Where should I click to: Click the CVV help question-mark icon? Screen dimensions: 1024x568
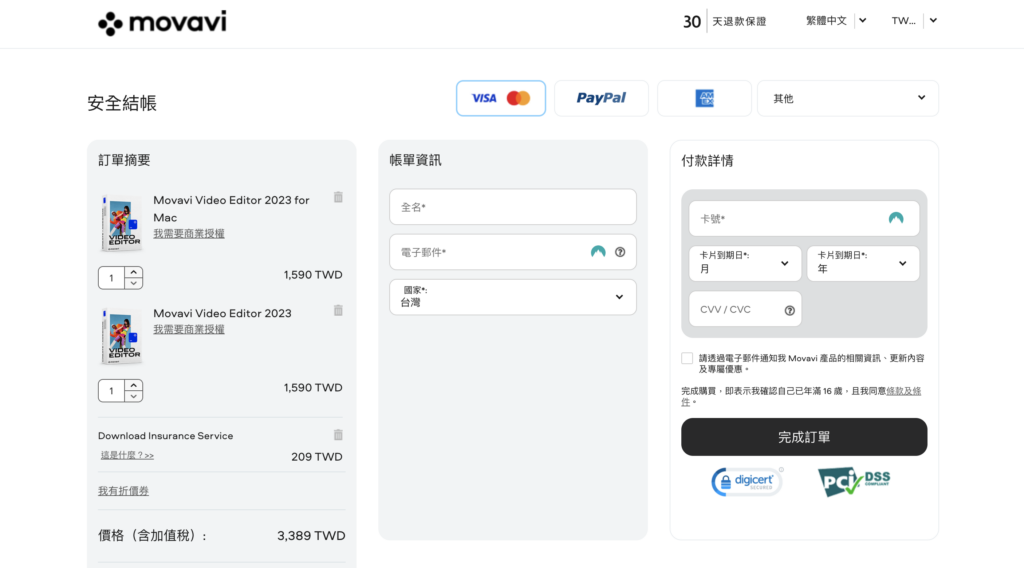[790, 311]
